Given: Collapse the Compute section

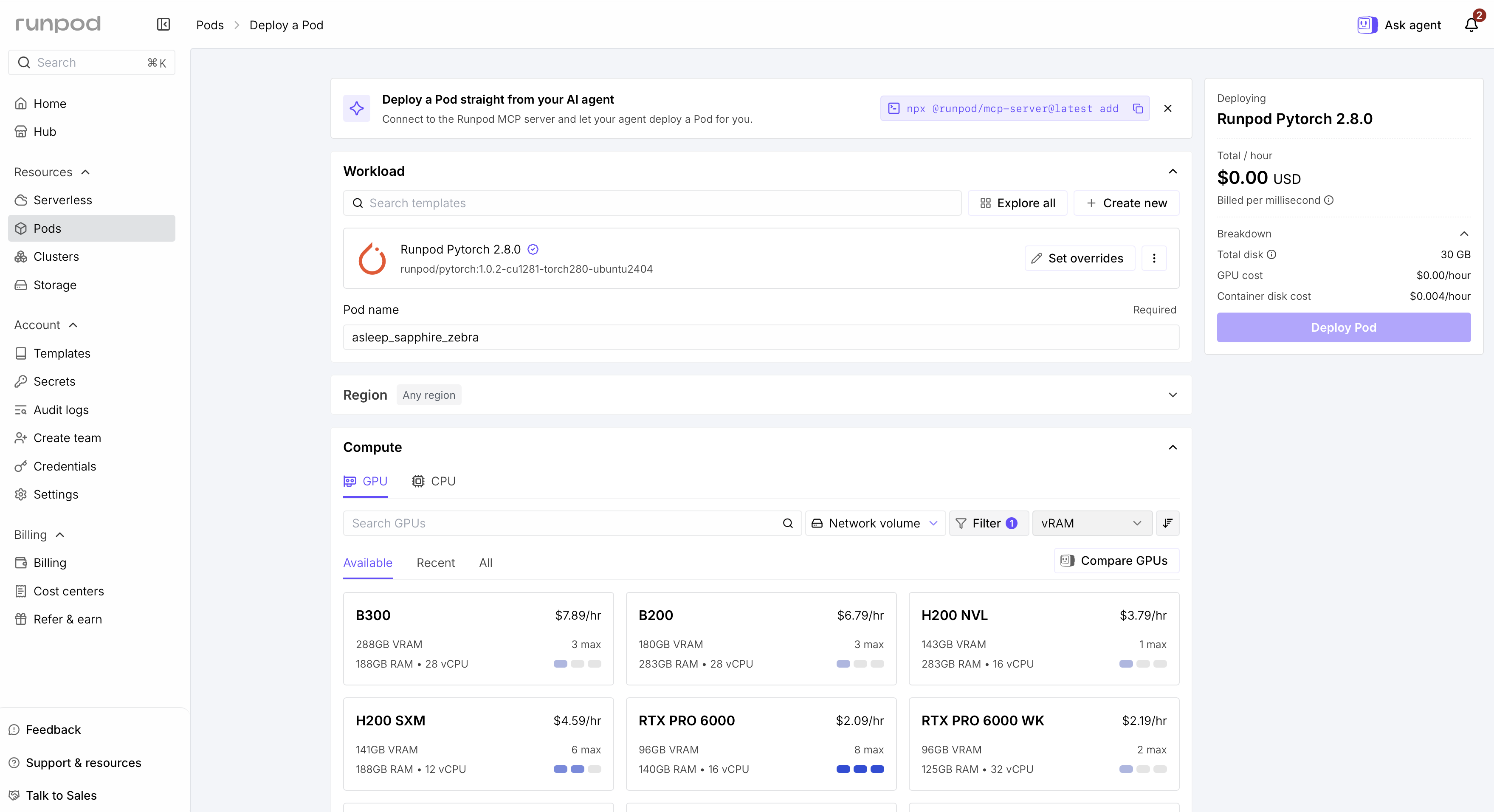Looking at the screenshot, I should (x=1173, y=447).
